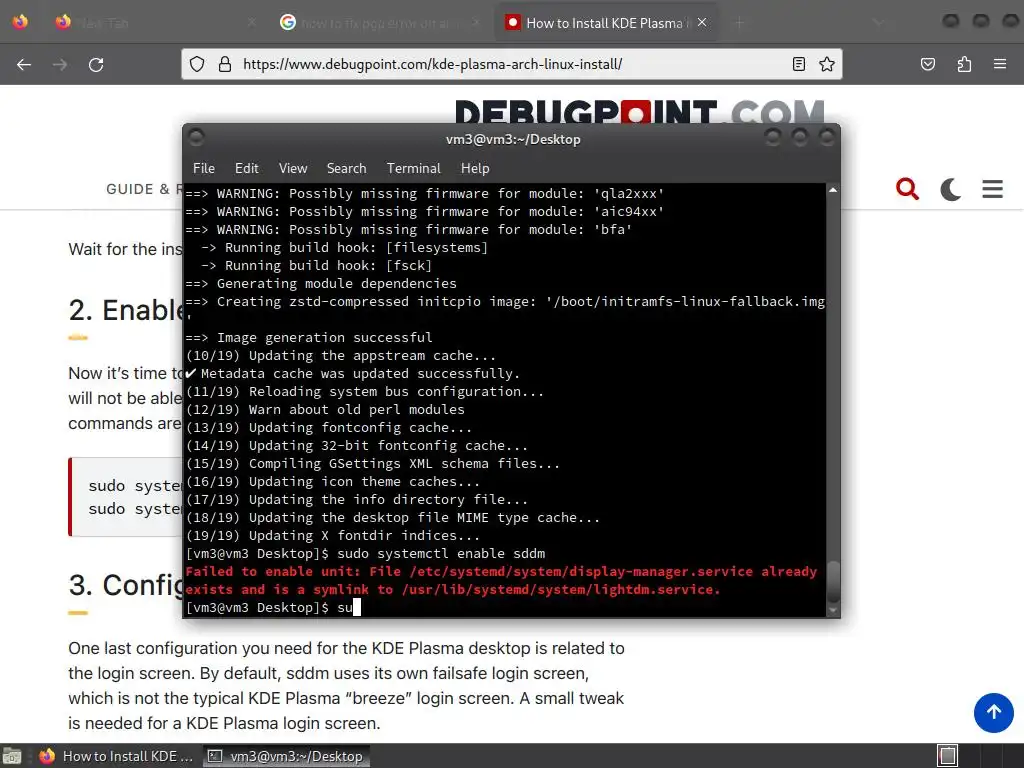This screenshot has width=1024, height=768.
Task: Open terminal Search menu
Action: pyautogui.click(x=346, y=168)
